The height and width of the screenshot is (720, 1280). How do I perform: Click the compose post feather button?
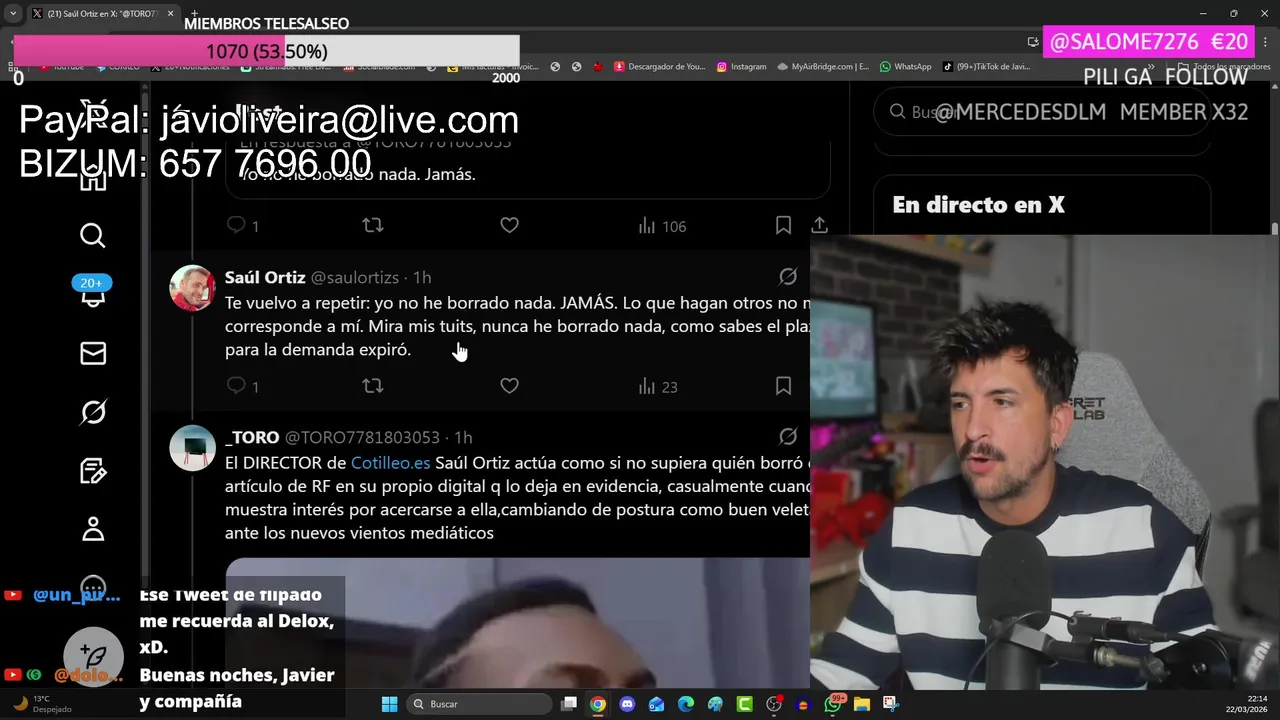tap(93, 657)
